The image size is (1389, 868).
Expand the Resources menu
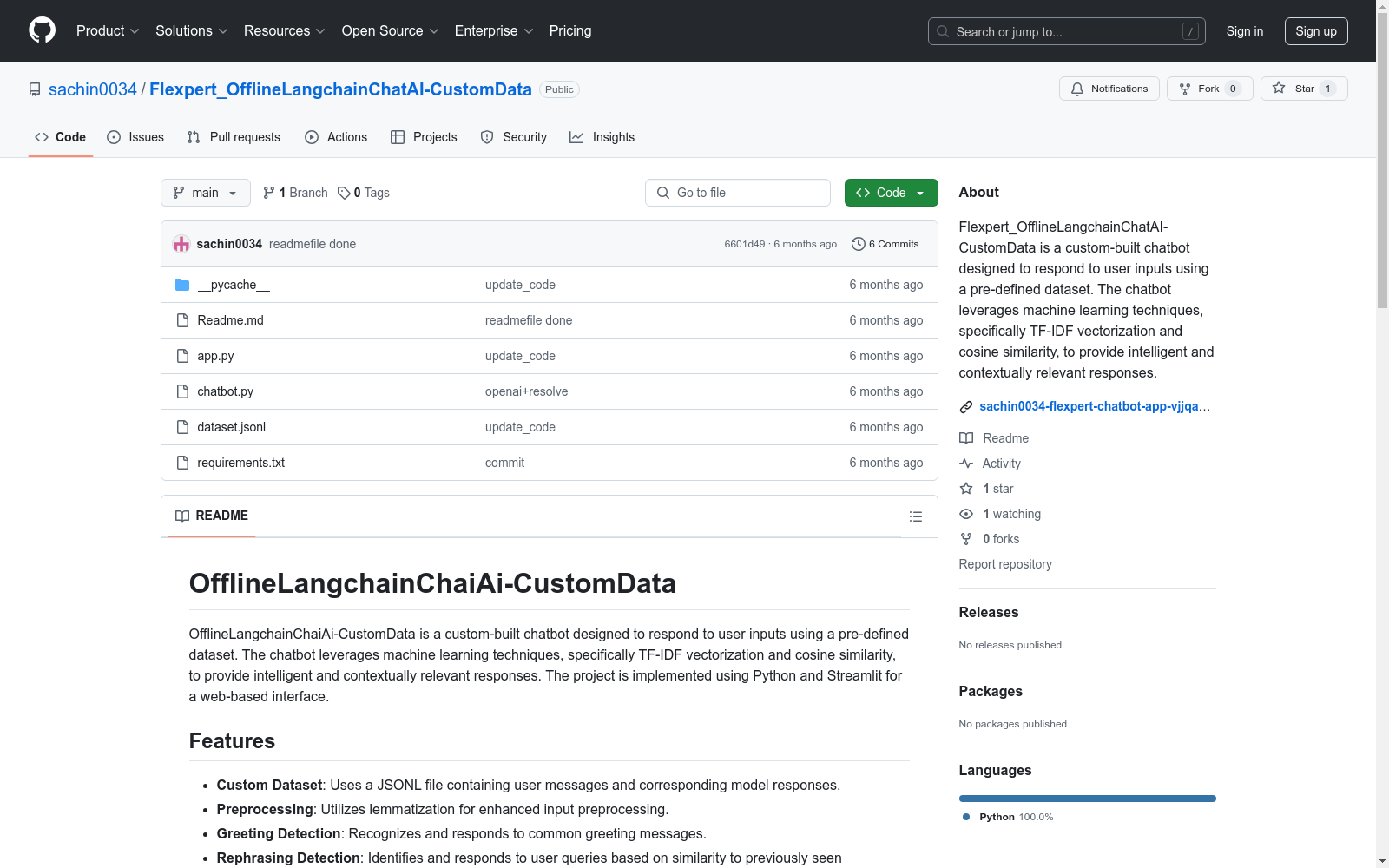tap(285, 31)
